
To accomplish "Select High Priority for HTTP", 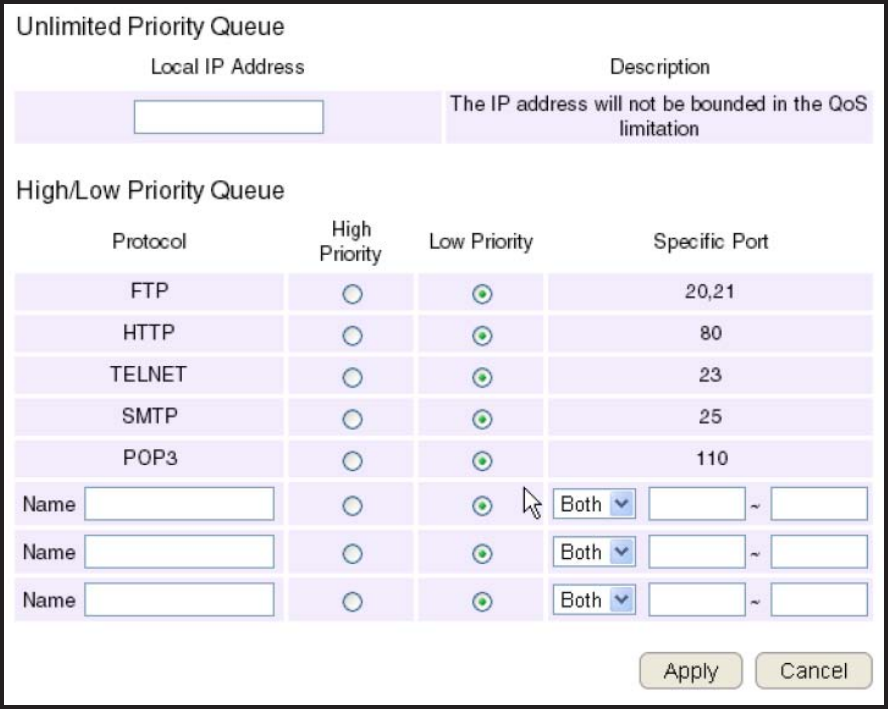I will pos(352,336).
